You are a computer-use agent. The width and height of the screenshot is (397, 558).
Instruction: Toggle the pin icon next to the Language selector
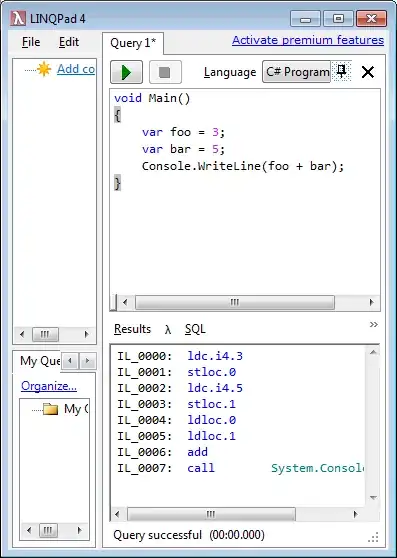(341, 71)
